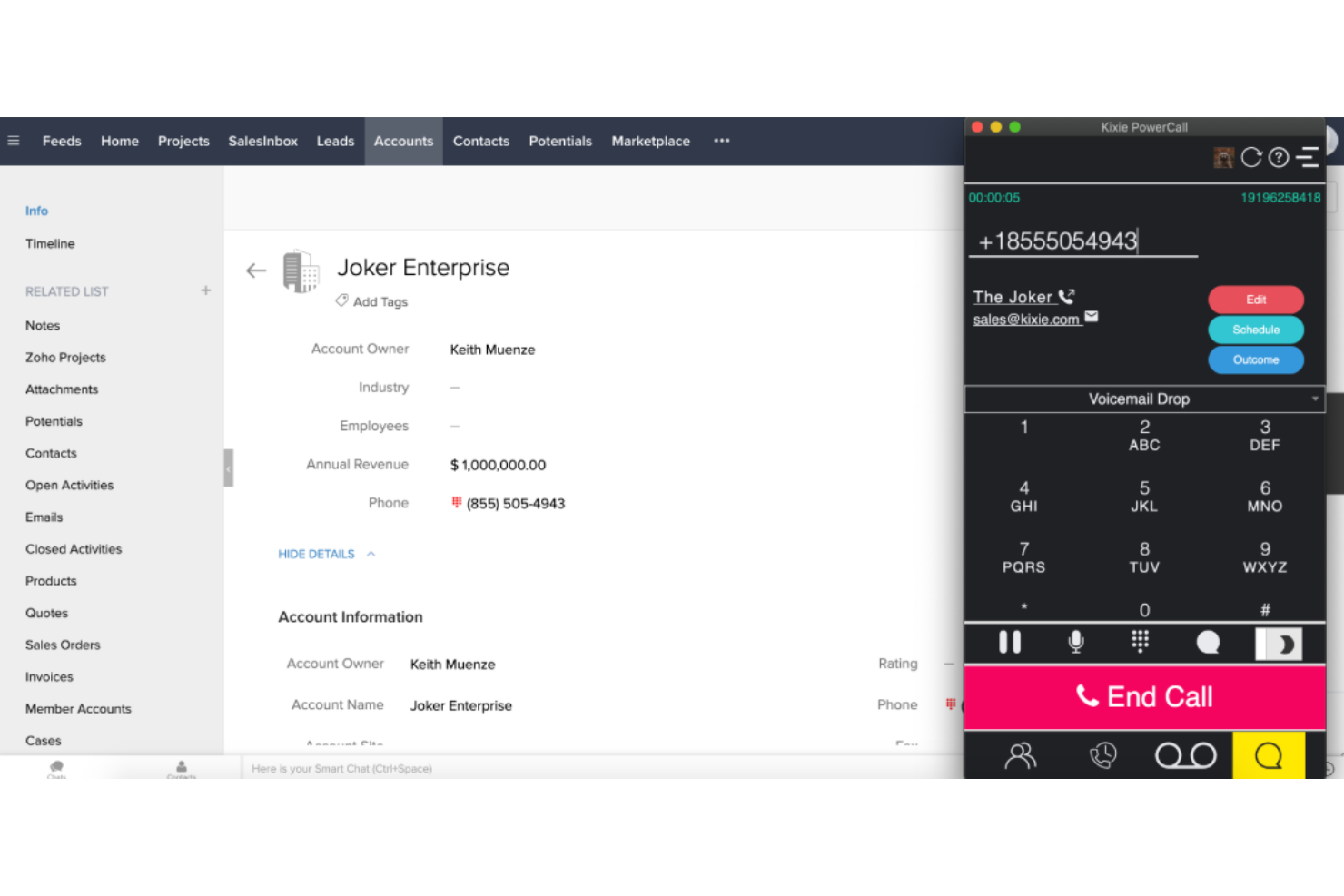
Task: Open the Kixie PowerCall menu icon
Action: pos(1308,158)
